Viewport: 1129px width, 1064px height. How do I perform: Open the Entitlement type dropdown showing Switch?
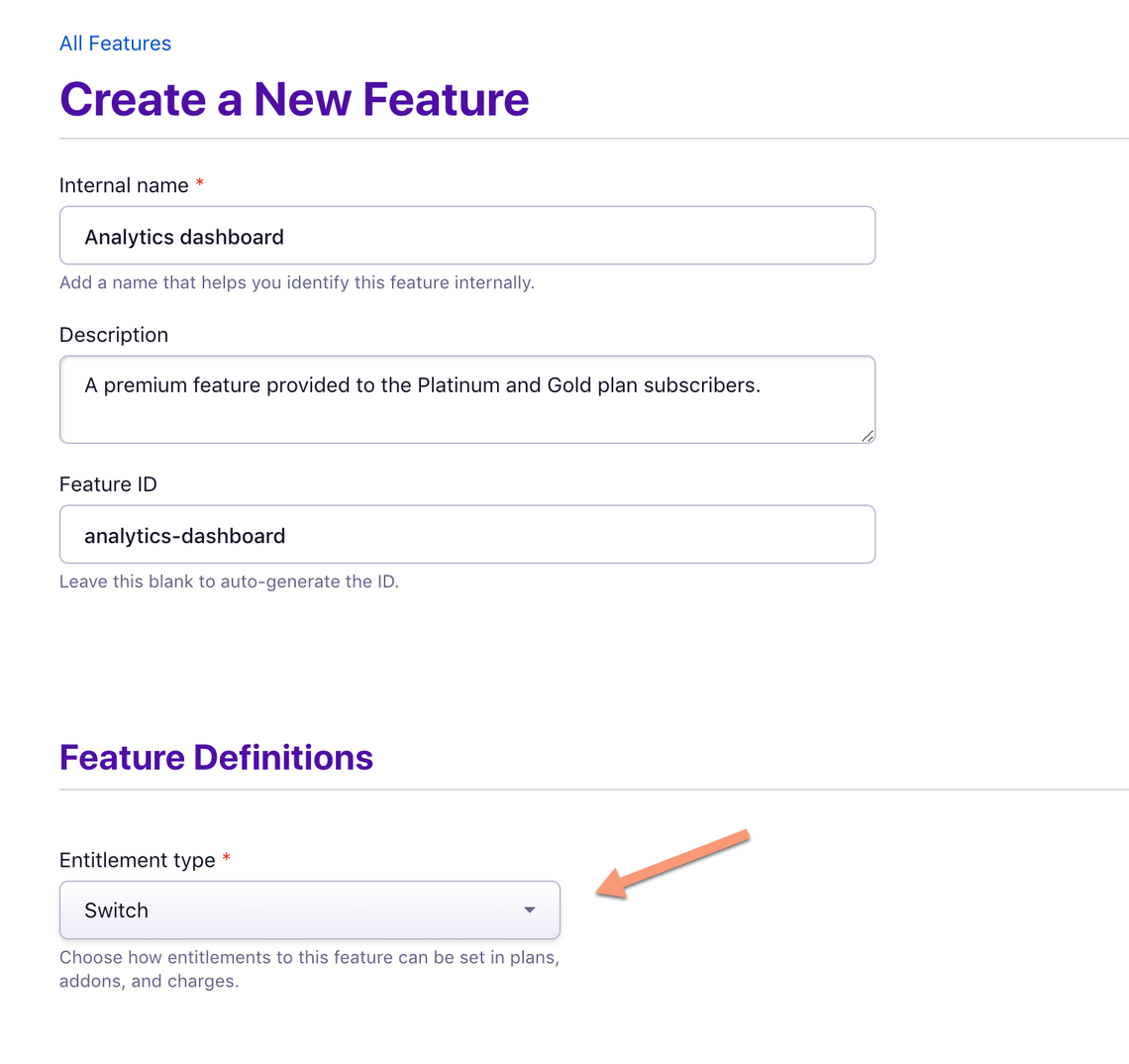pos(310,909)
